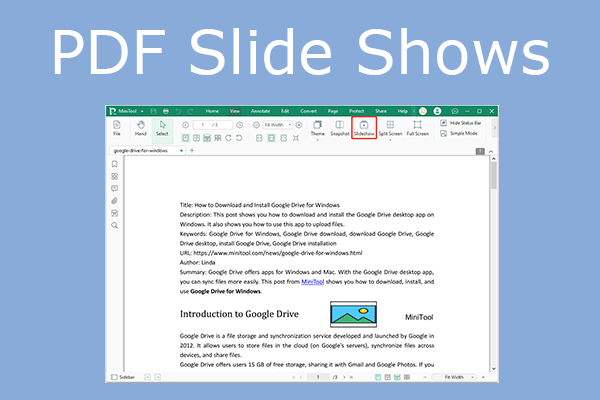Open the attachments paperclip panel
600x400 pixels.
[x=114, y=201]
